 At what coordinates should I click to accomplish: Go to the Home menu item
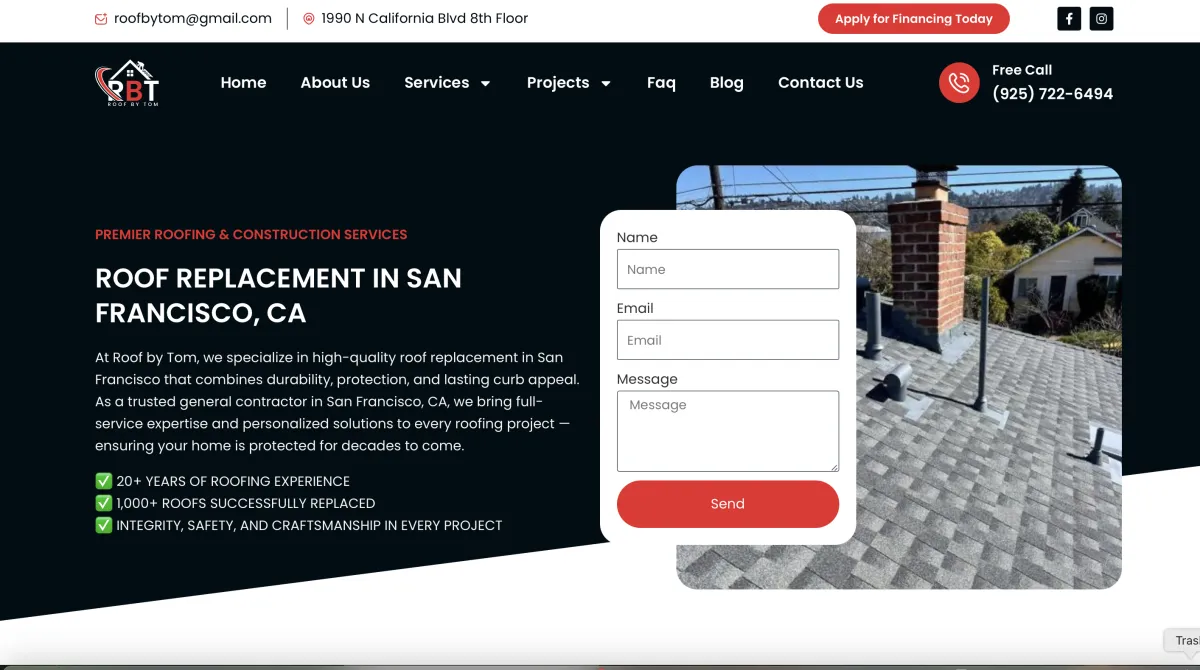[243, 83]
